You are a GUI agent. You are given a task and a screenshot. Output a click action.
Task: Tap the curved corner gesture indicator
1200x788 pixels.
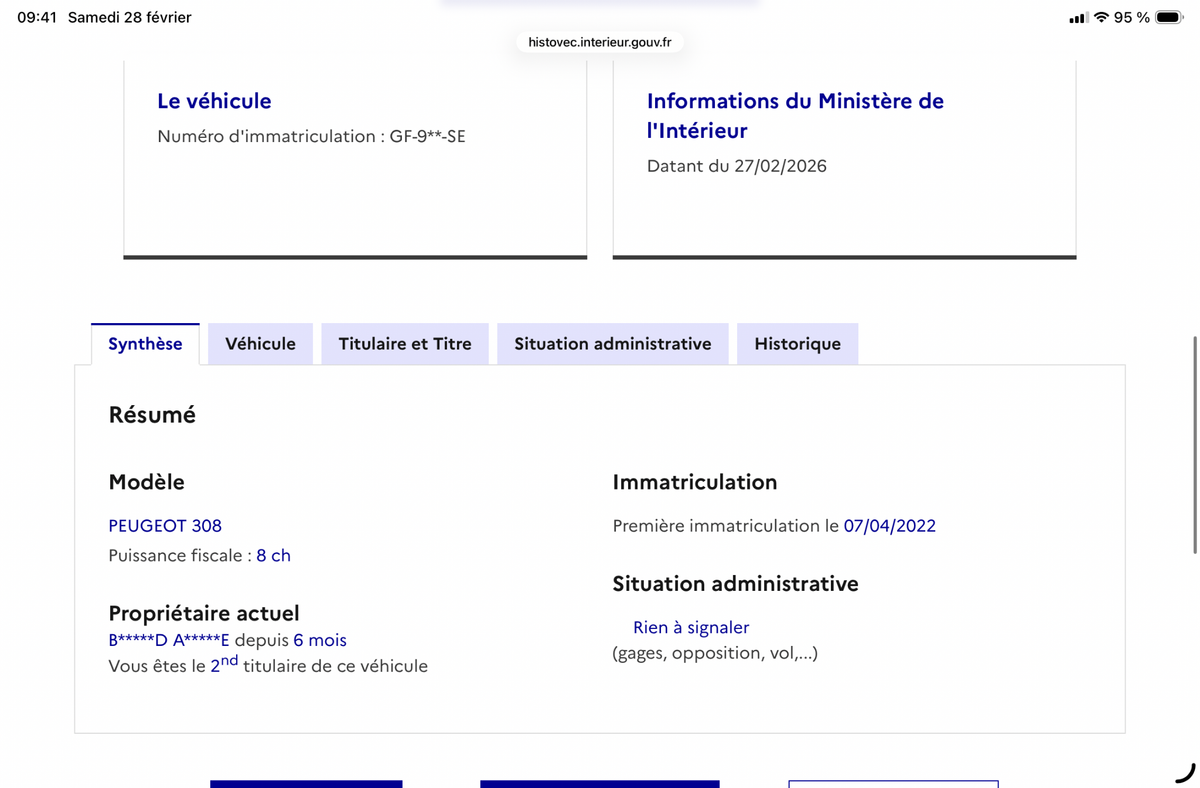click(x=1185, y=772)
